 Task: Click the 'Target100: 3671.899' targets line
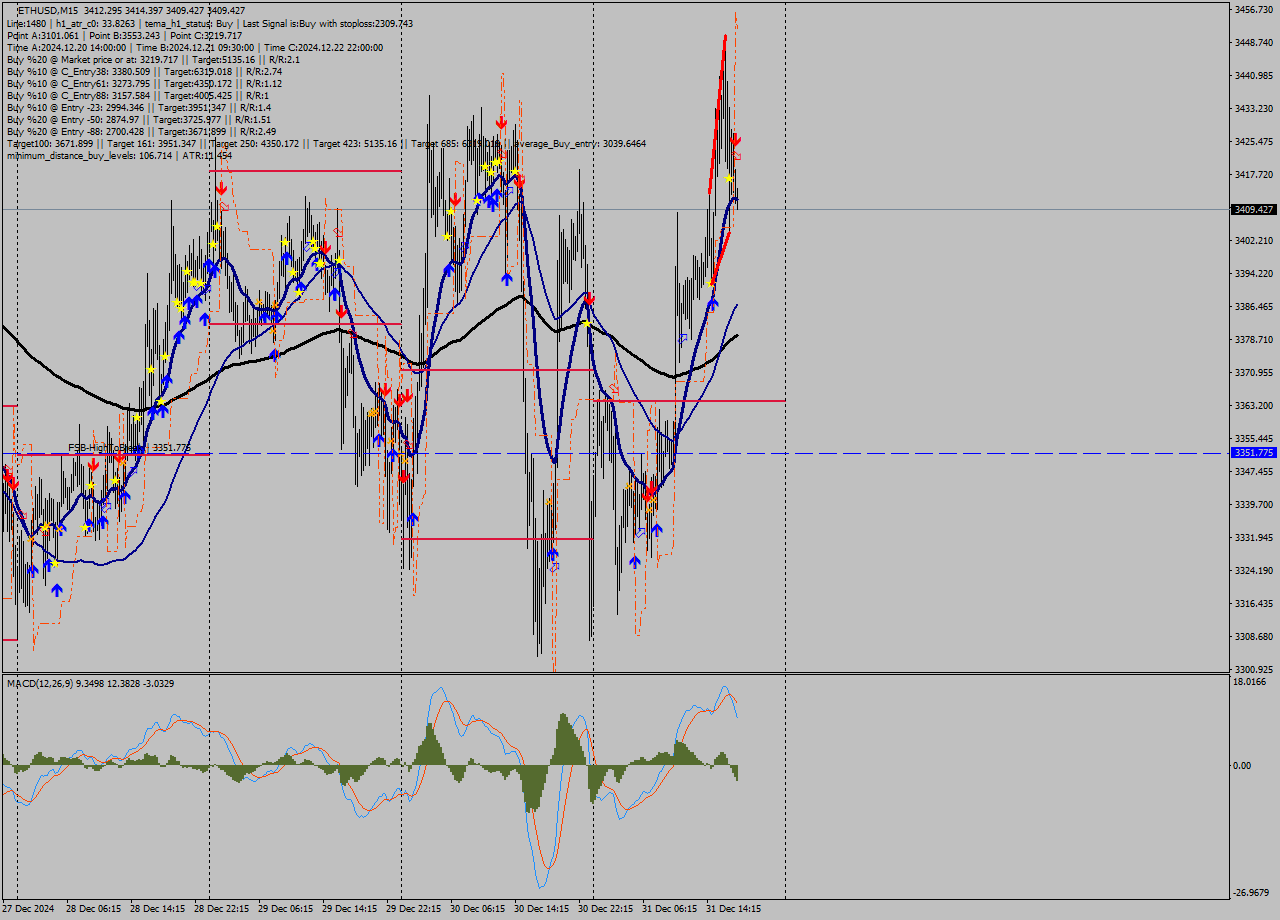pyautogui.click(x=326, y=143)
